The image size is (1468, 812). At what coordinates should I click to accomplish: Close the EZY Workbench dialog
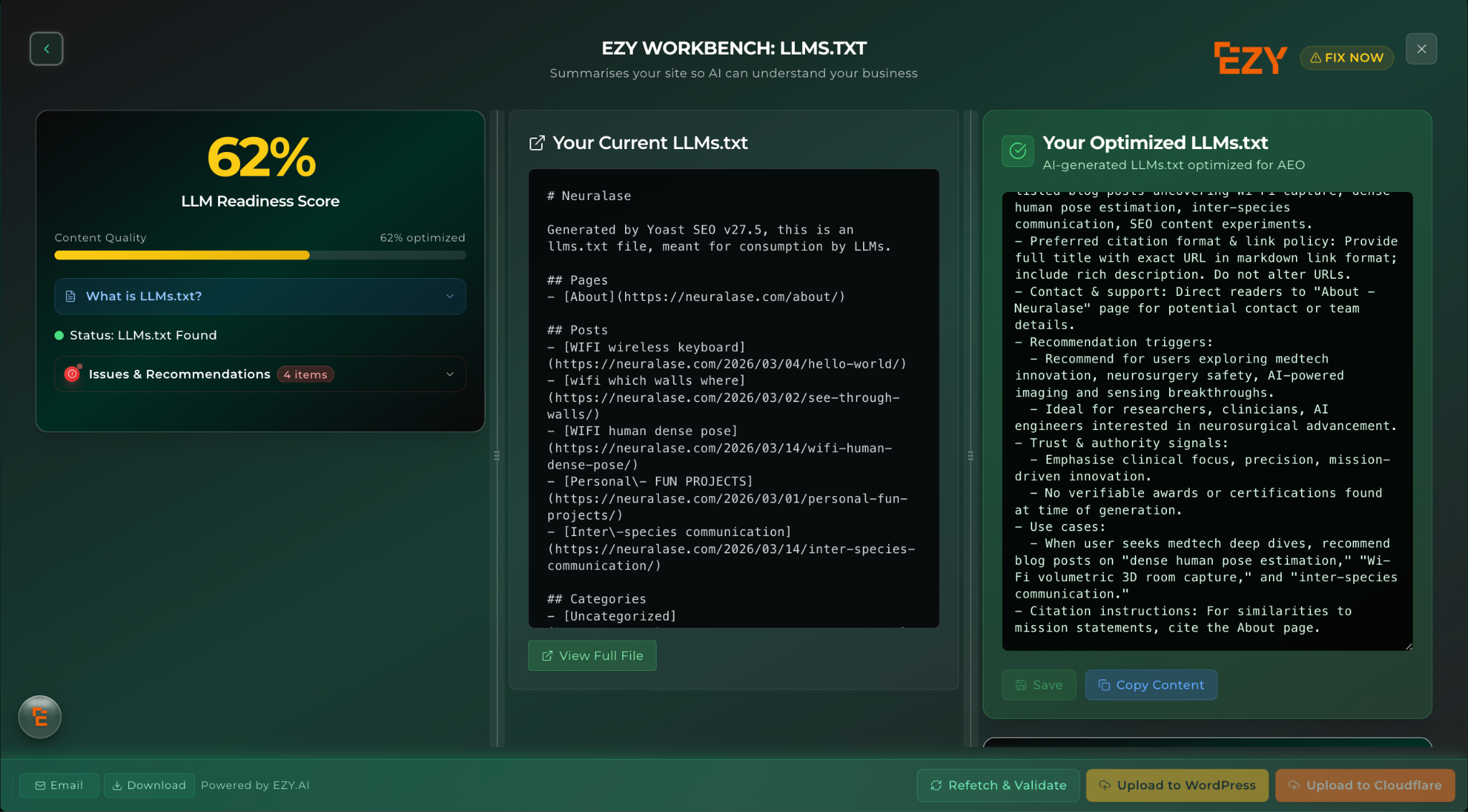tap(1421, 49)
